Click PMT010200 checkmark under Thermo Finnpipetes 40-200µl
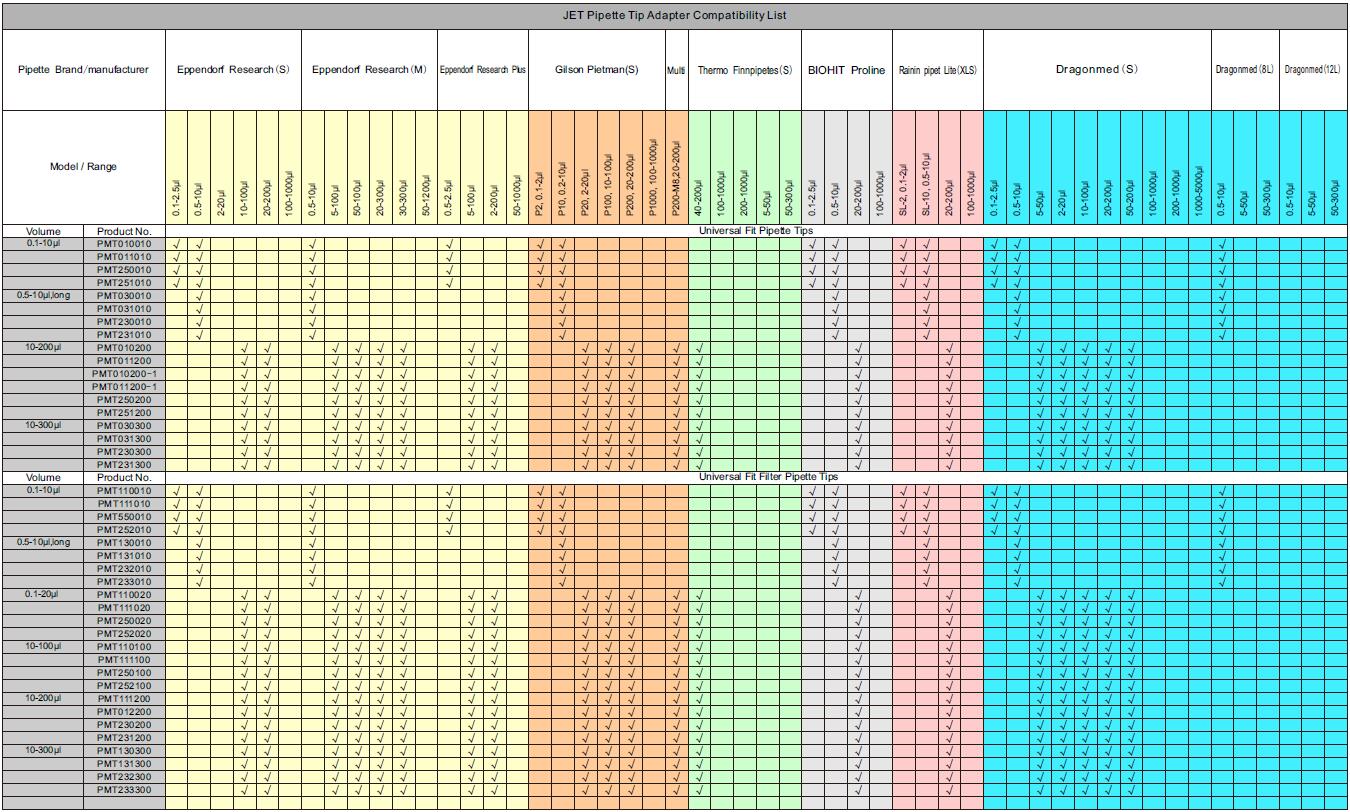1350x812 pixels. click(x=699, y=348)
